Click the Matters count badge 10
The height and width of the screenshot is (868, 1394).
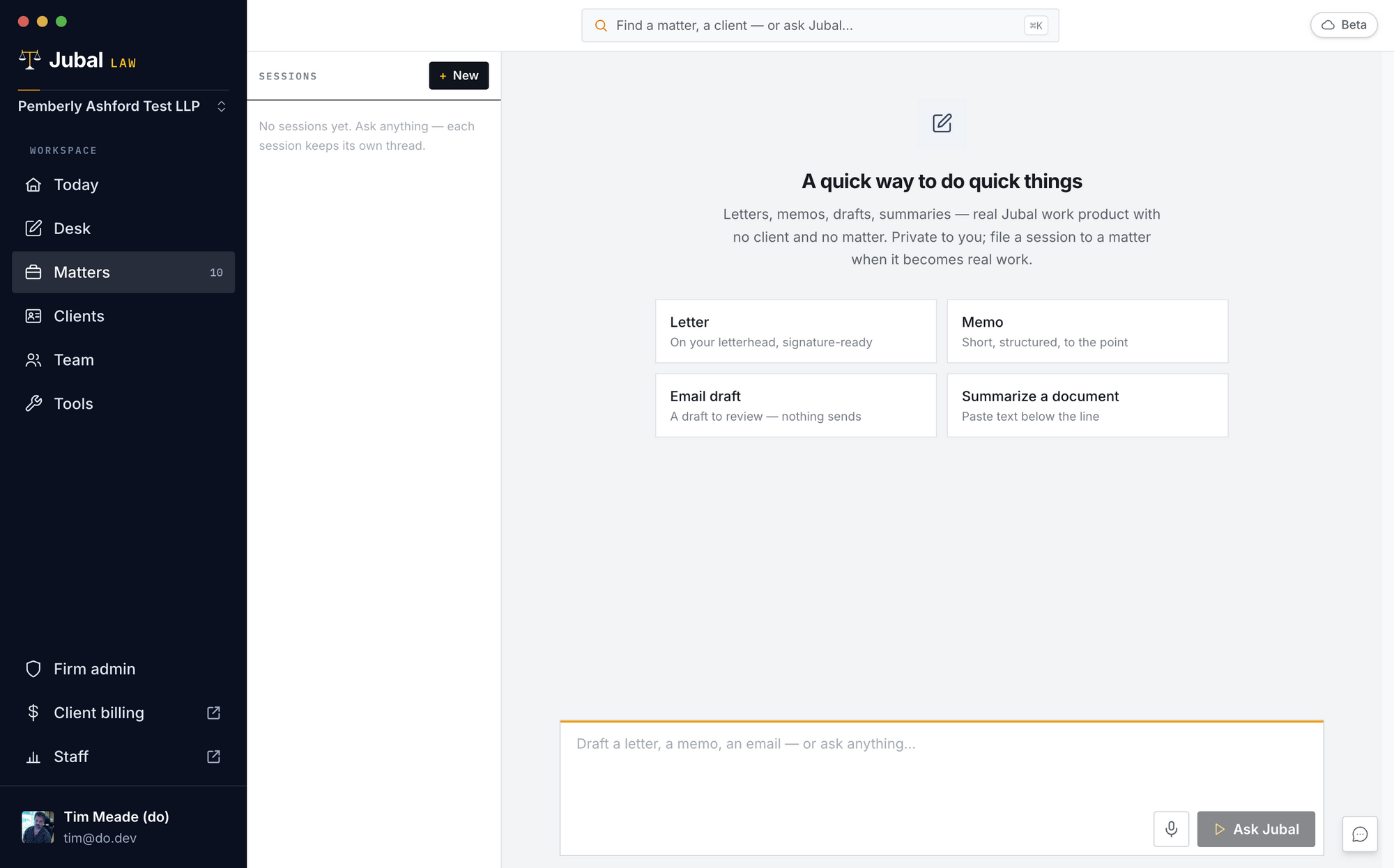pyautogui.click(x=216, y=272)
